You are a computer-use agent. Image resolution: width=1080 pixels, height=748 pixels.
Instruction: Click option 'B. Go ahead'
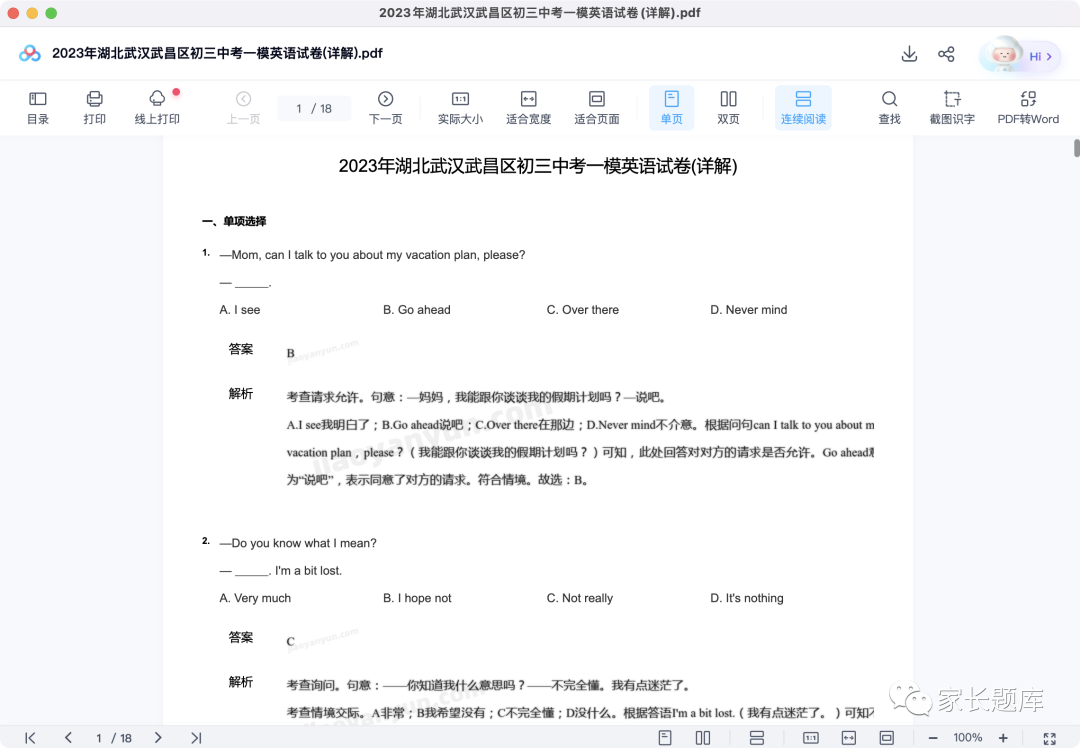417,310
